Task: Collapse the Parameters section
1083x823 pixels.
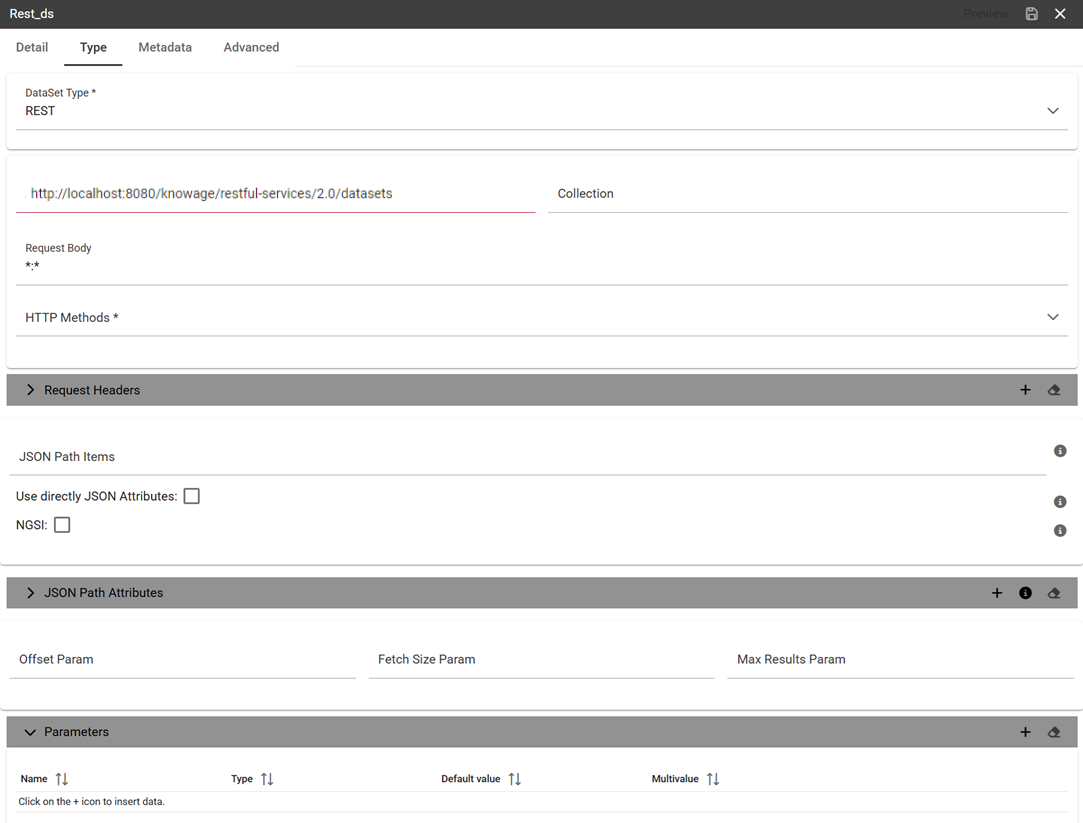Action: [30, 732]
